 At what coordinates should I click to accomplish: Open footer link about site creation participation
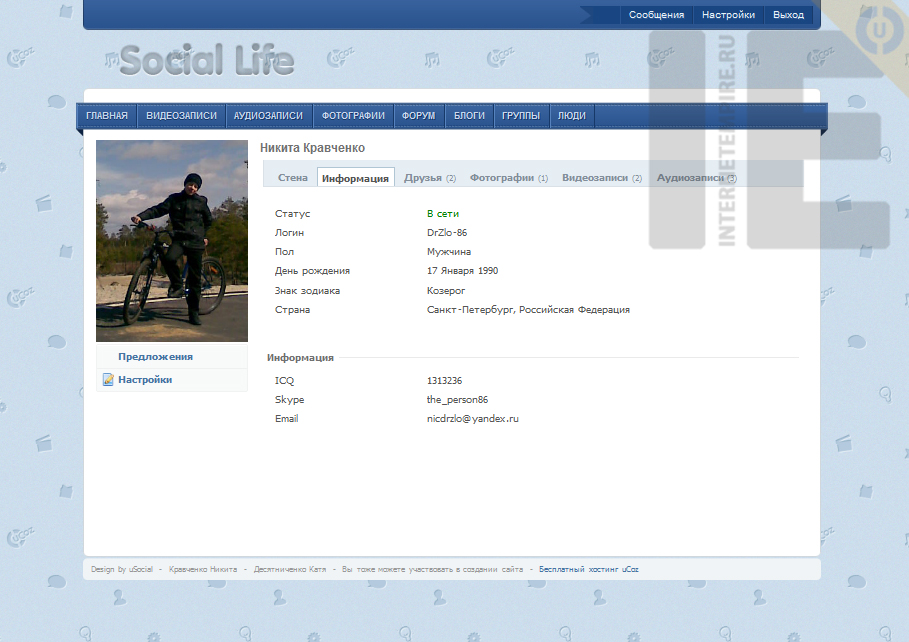click(432, 570)
